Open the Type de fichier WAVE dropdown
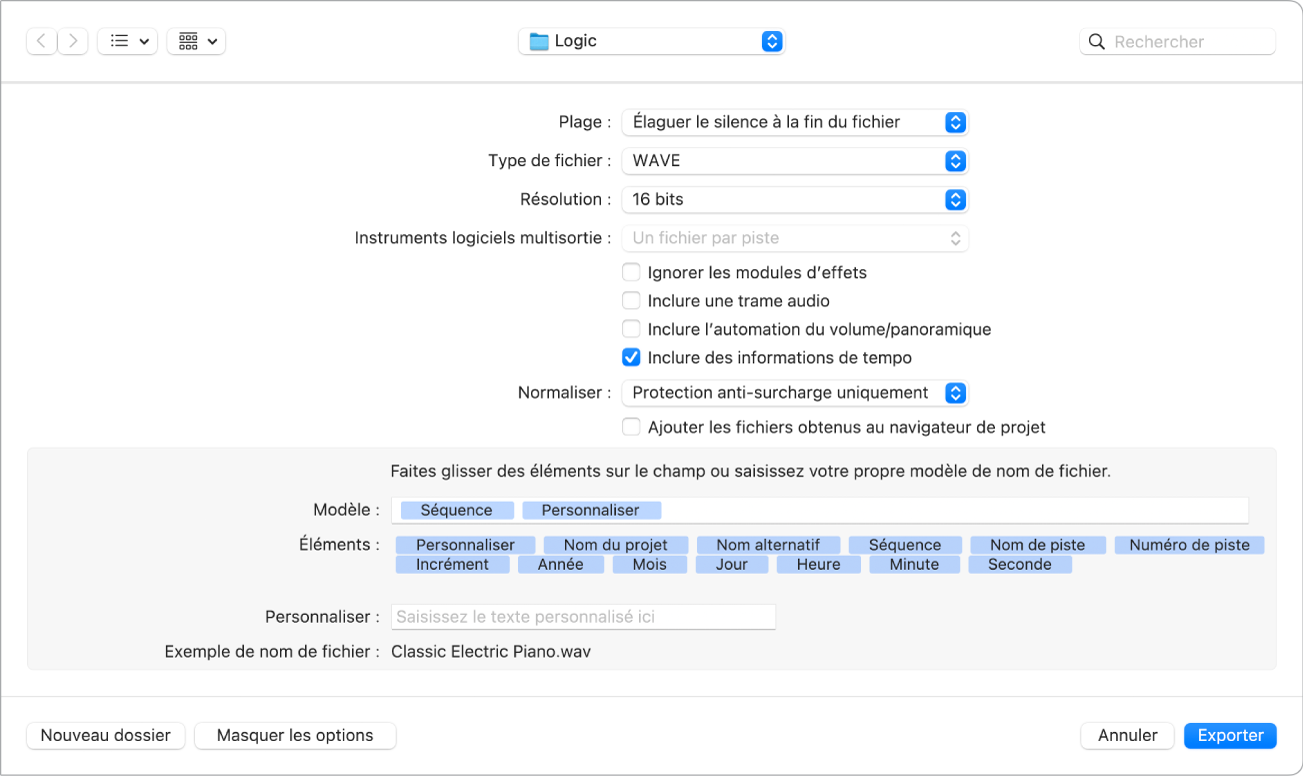The height and width of the screenshot is (777, 1303). click(x=794, y=160)
